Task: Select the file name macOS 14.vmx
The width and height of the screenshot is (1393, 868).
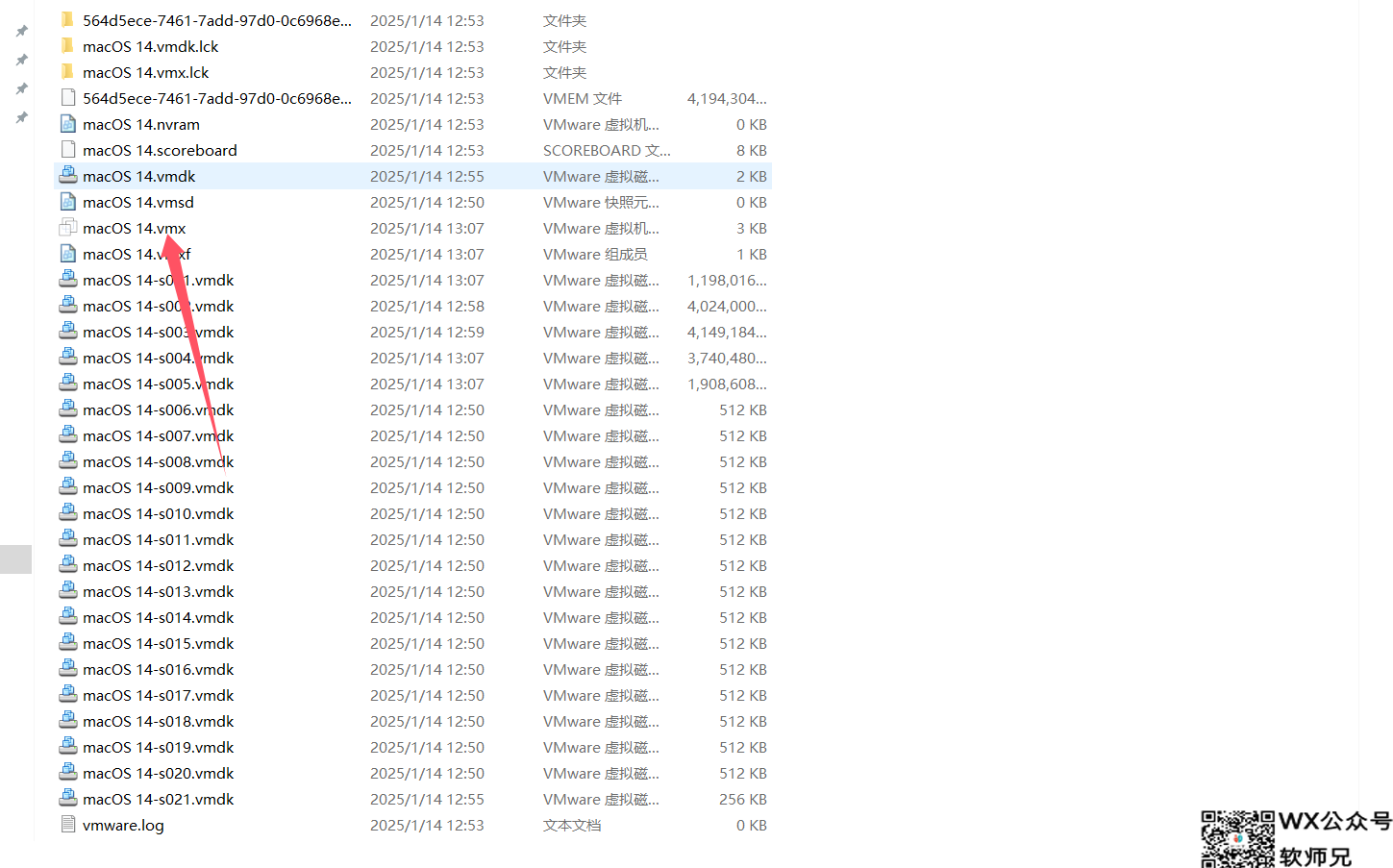Action: (x=135, y=228)
